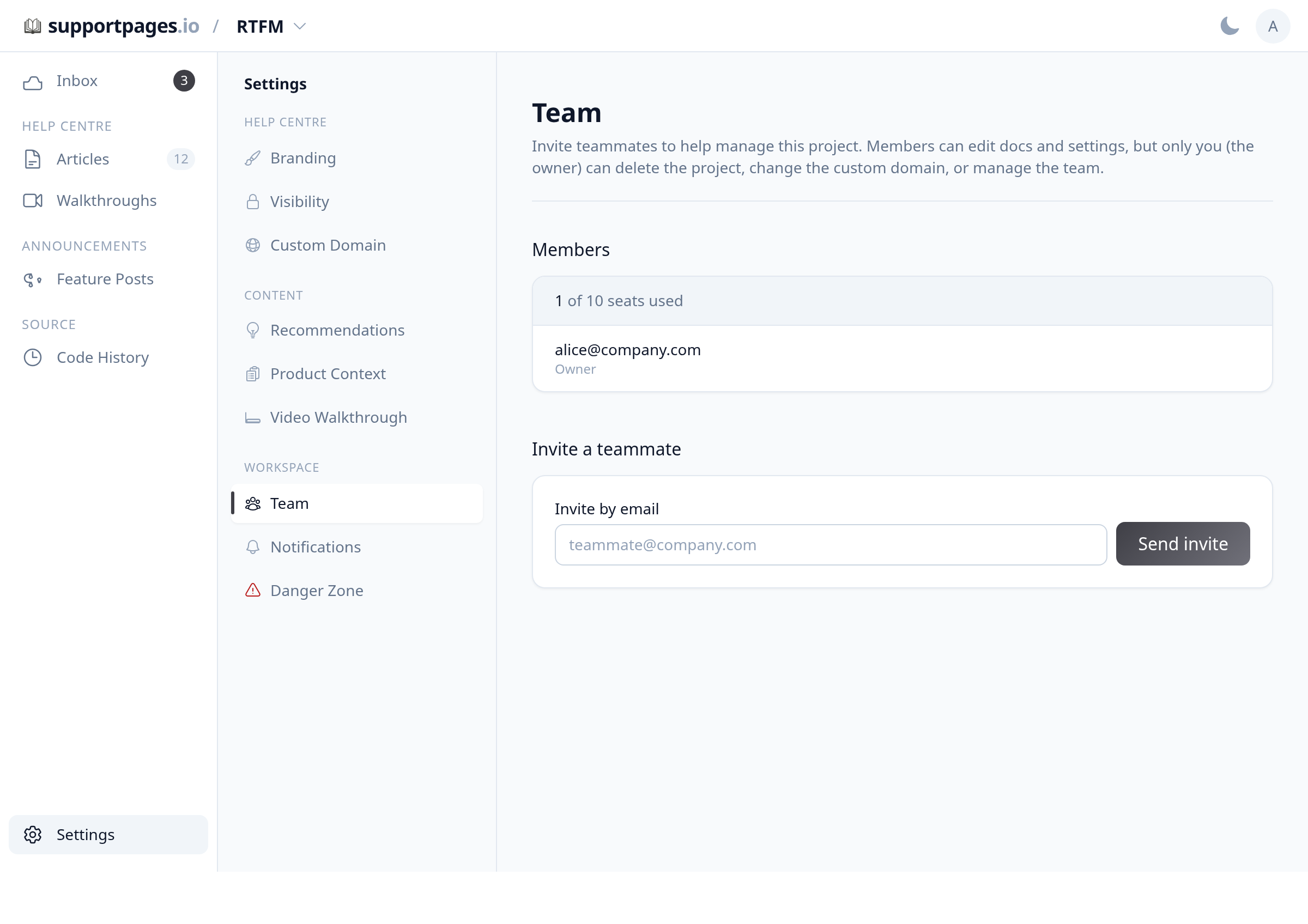Click the Video Walkthrough icon
The height and width of the screenshot is (924, 1308).
pyautogui.click(x=253, y=418)
